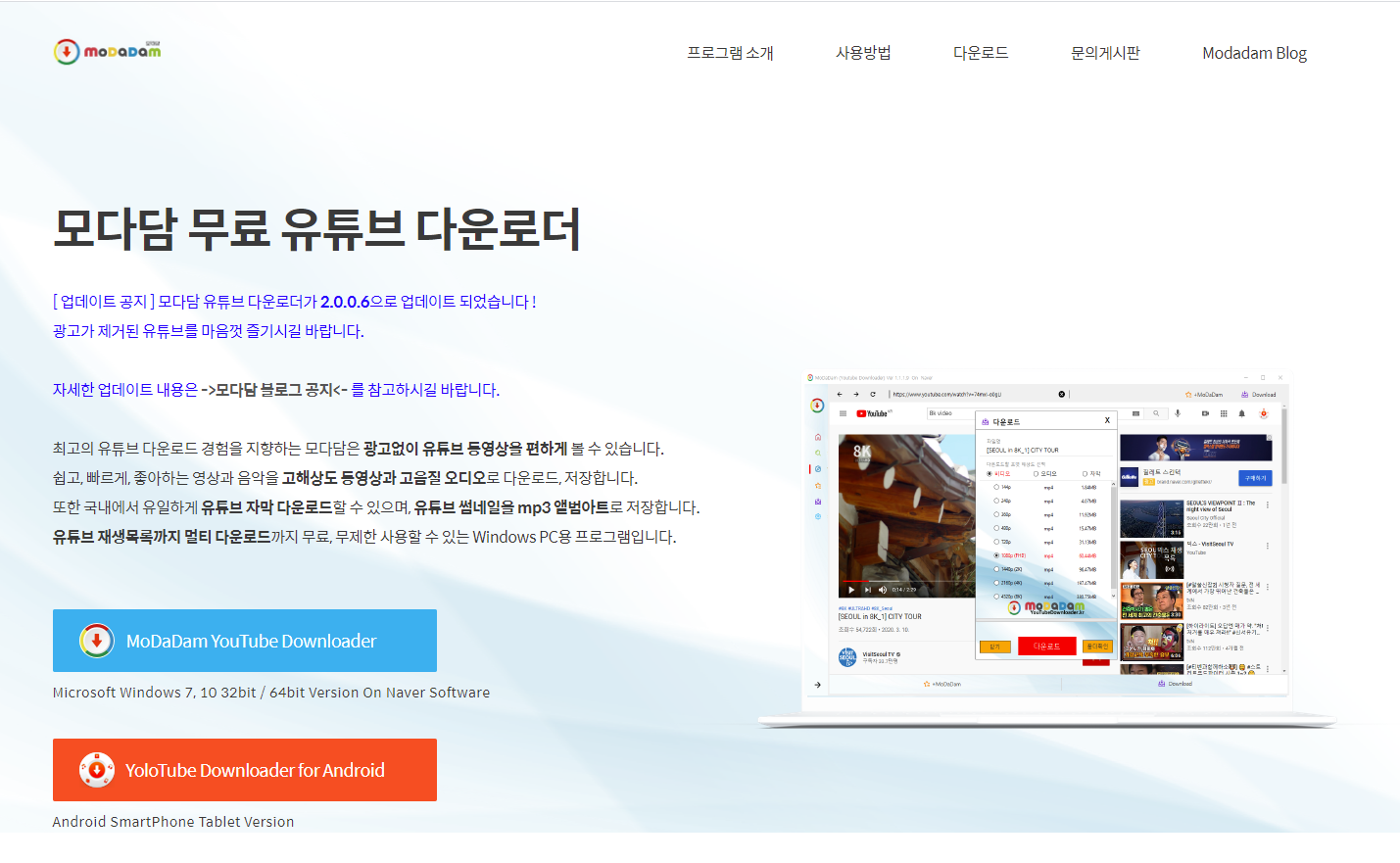Open the 프로그램 소개 menu item
The height and width of the screenshot is (863, 1400).
730,53
